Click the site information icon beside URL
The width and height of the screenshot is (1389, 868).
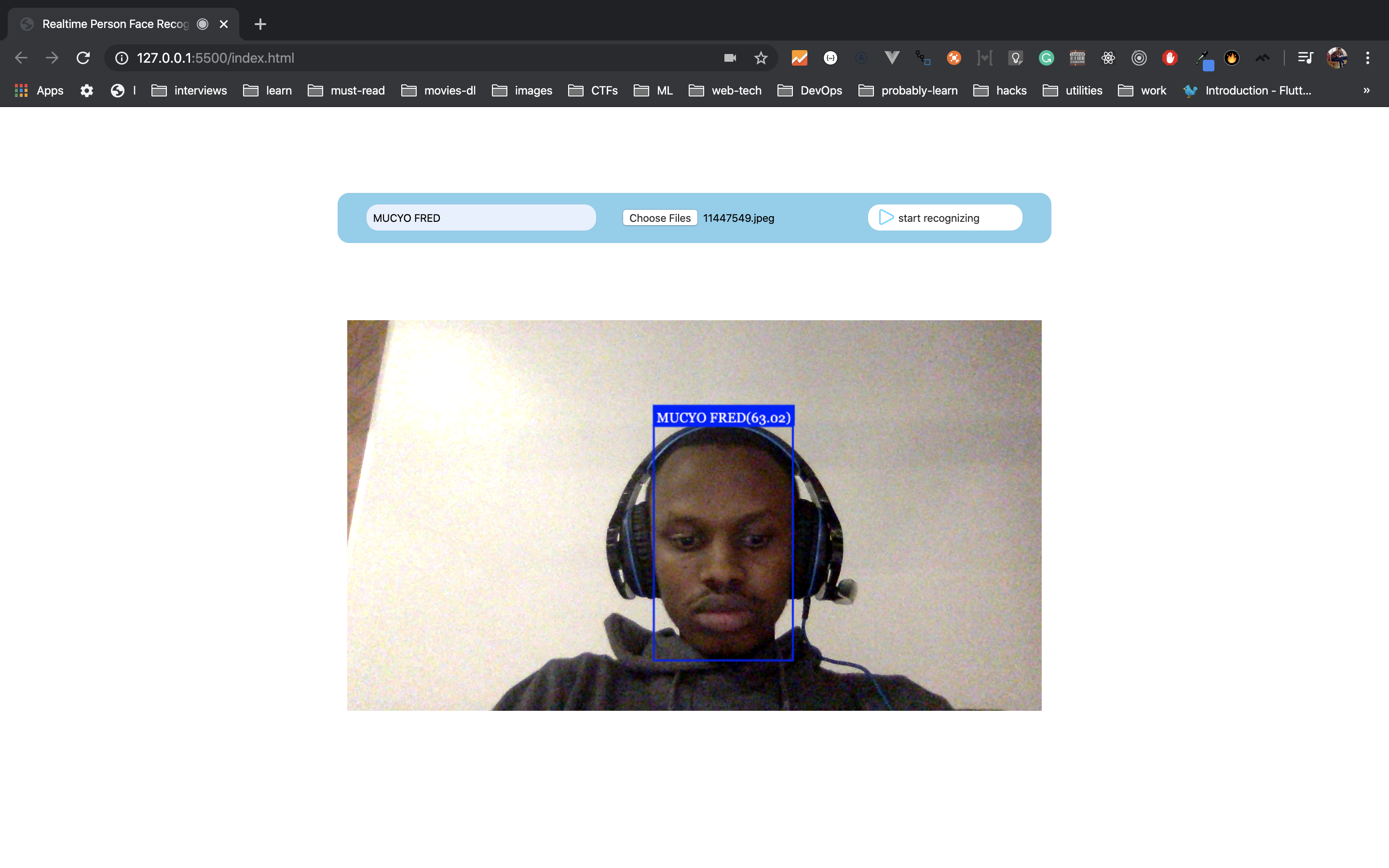[122, 58]
